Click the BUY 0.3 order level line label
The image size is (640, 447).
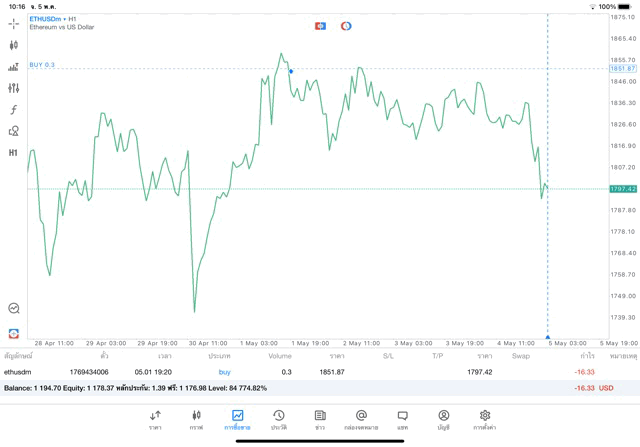tap(42, 65)
